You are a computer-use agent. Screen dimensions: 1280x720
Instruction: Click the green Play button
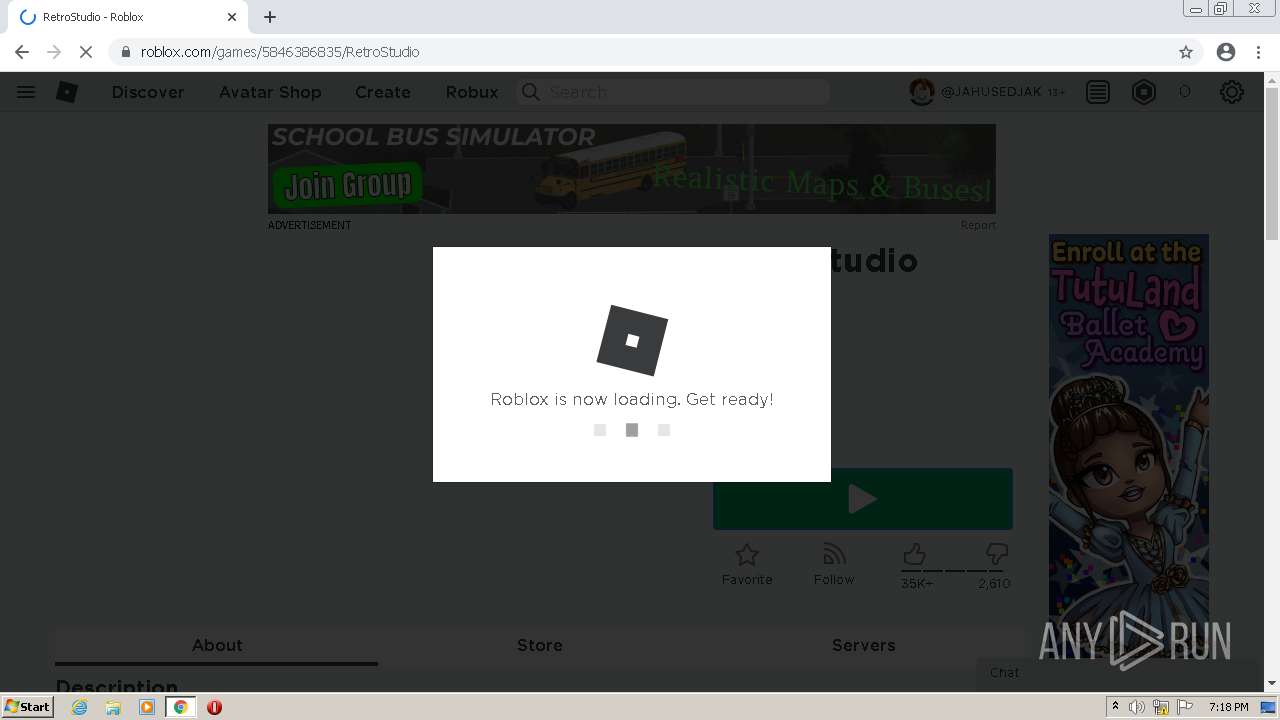(x=863, y=499)
